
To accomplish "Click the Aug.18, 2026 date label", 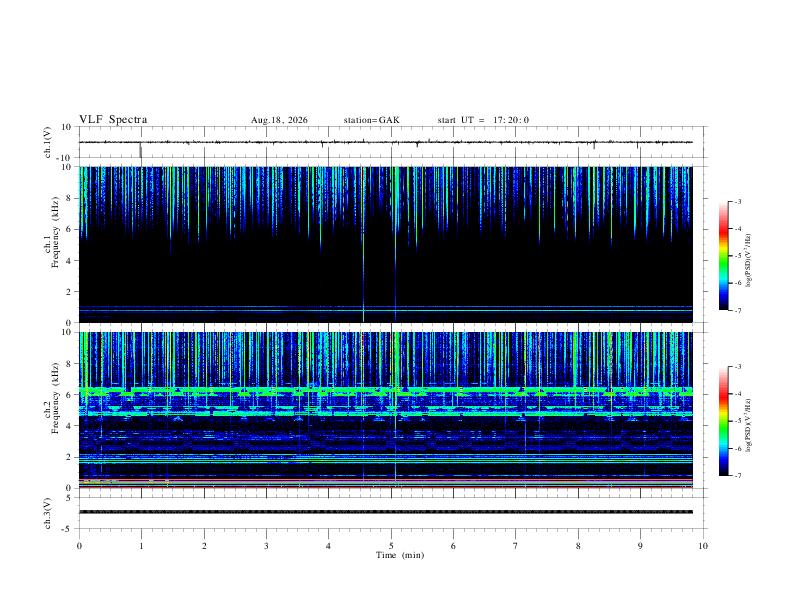I will [279, 120].
